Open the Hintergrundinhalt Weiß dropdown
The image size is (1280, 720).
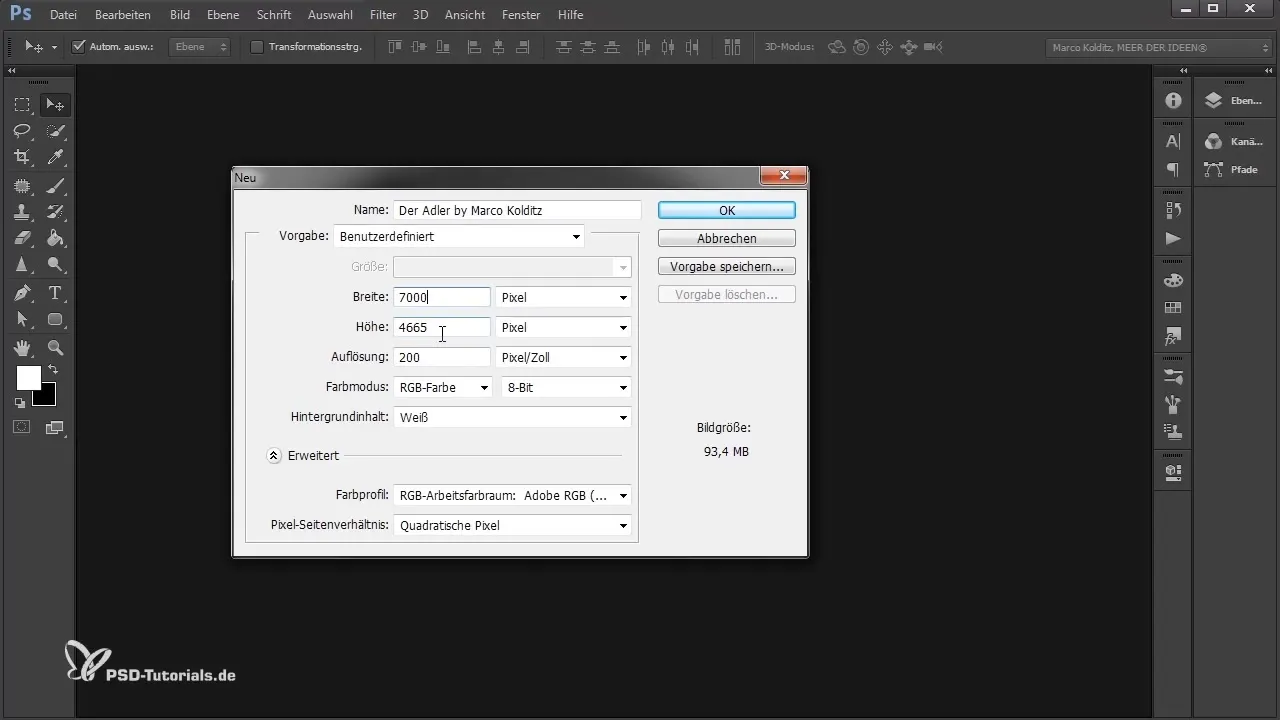[512, 417]
